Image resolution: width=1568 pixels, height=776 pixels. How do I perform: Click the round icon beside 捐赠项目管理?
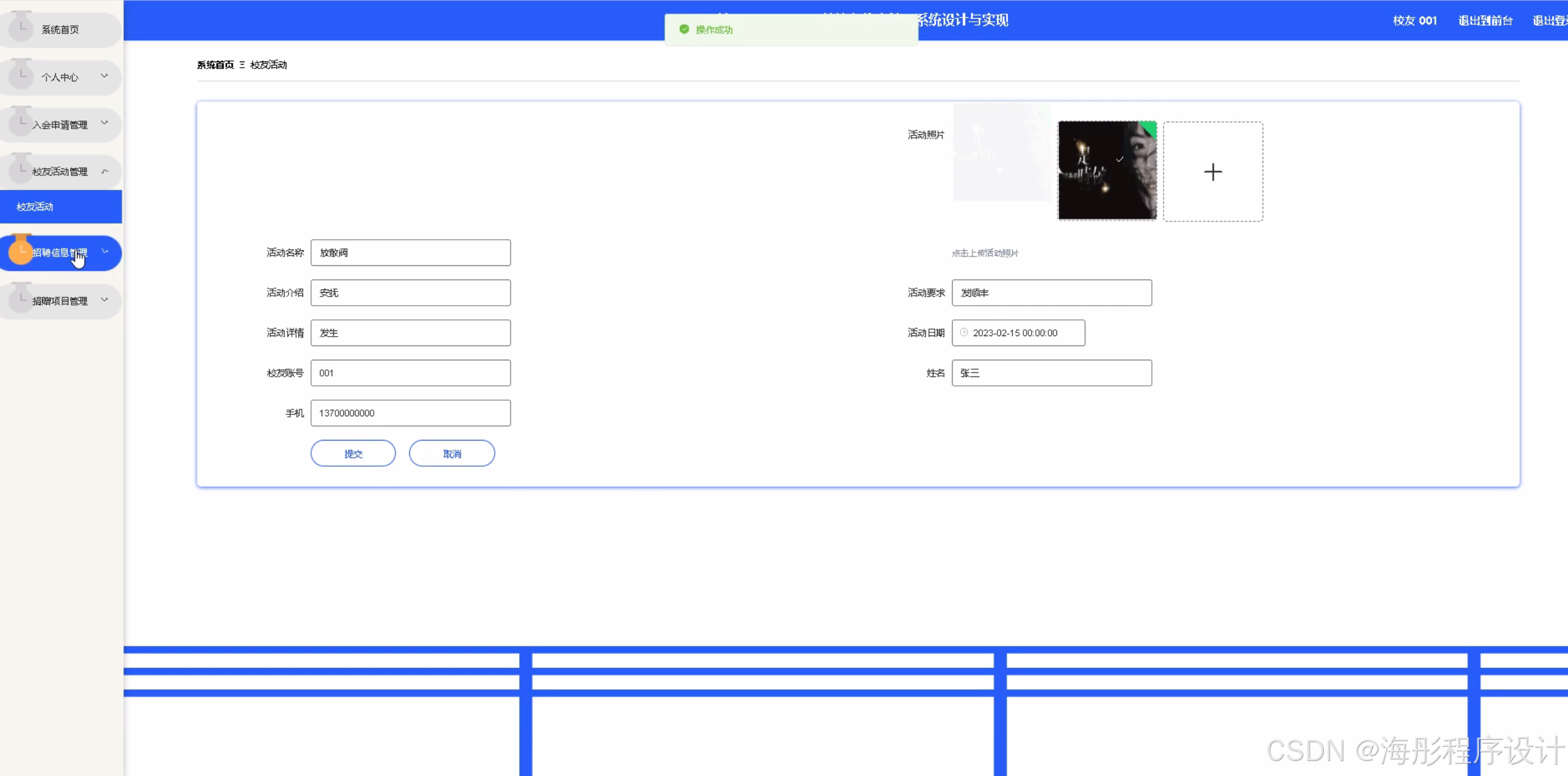[20, 300]
